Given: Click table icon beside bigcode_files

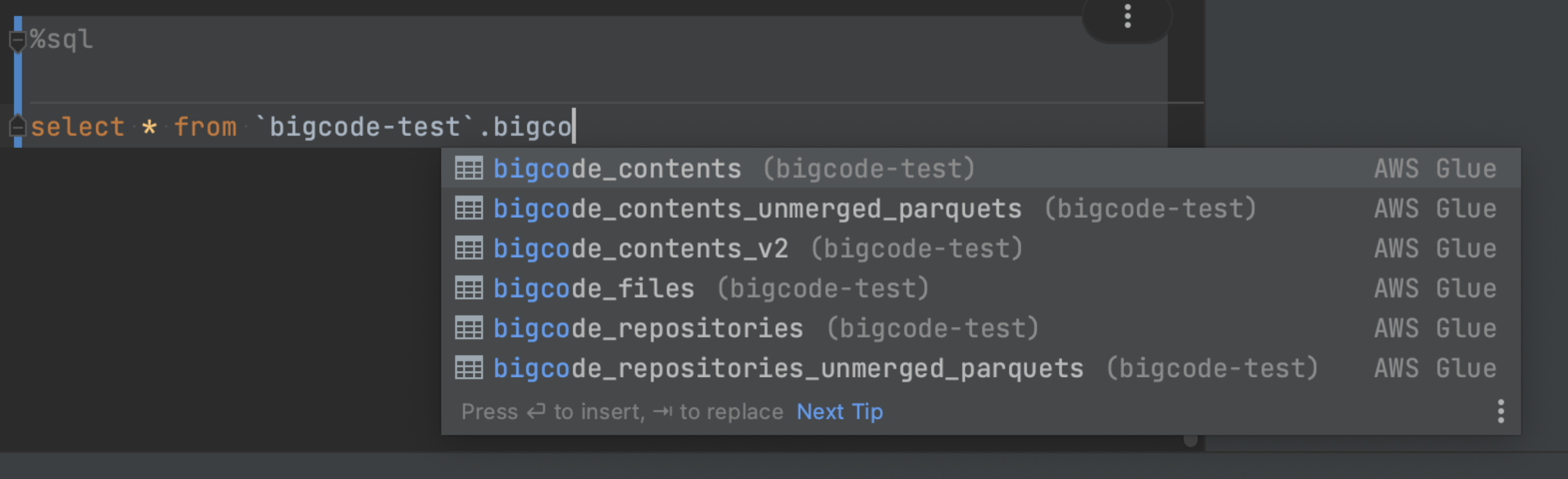Looking at the screenshot, I should pos(469,288).
